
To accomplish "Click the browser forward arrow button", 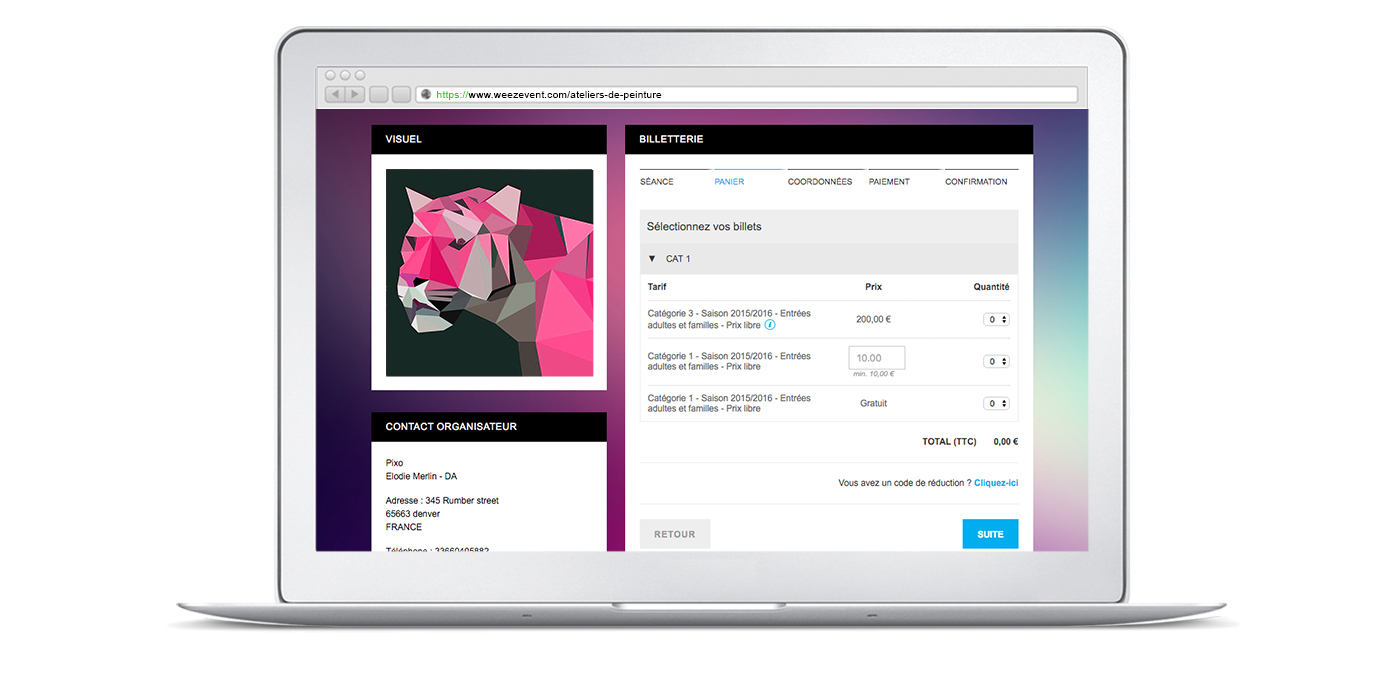I will [x=354, y=95].
